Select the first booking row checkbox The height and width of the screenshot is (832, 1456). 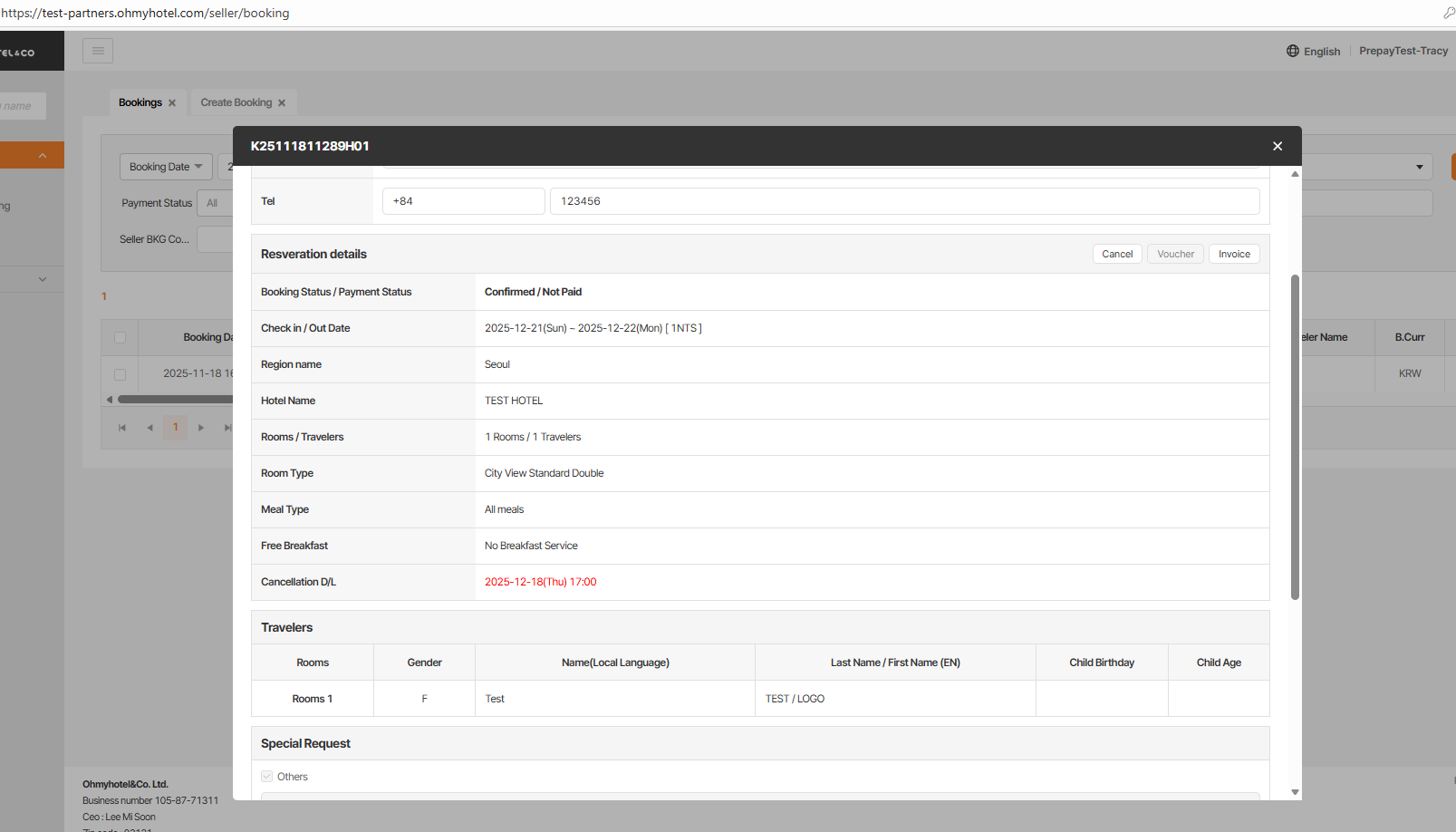[120, 374]
